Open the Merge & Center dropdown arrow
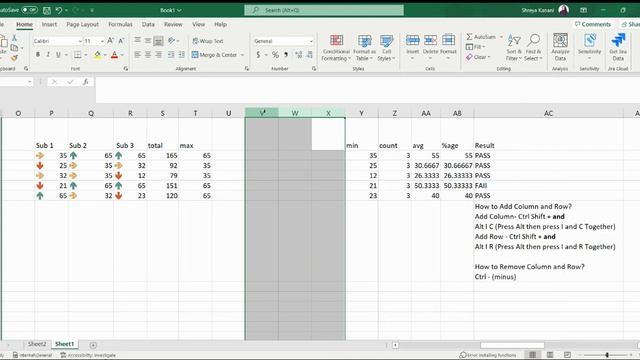 (x=243, y=55)
